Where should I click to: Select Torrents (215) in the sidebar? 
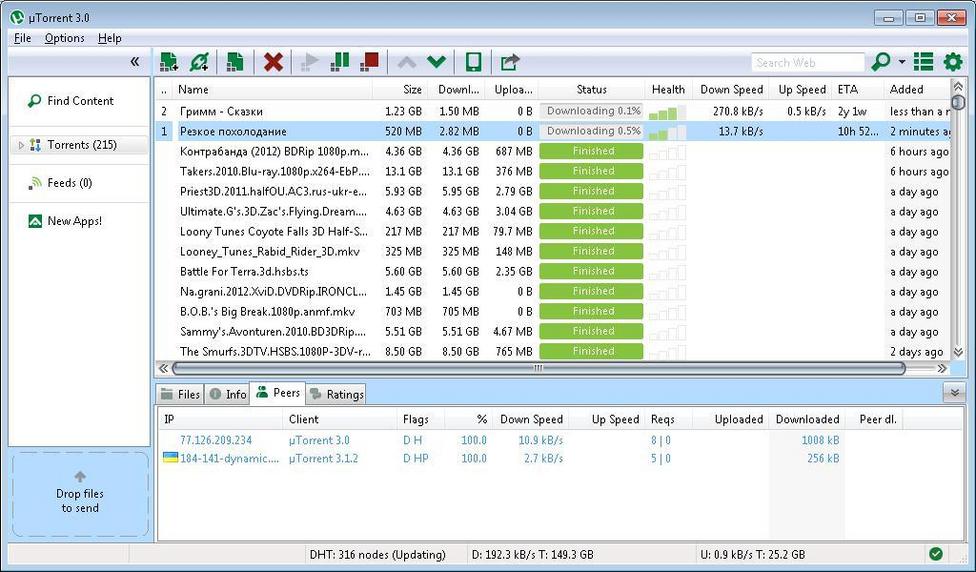pos(82,145)
